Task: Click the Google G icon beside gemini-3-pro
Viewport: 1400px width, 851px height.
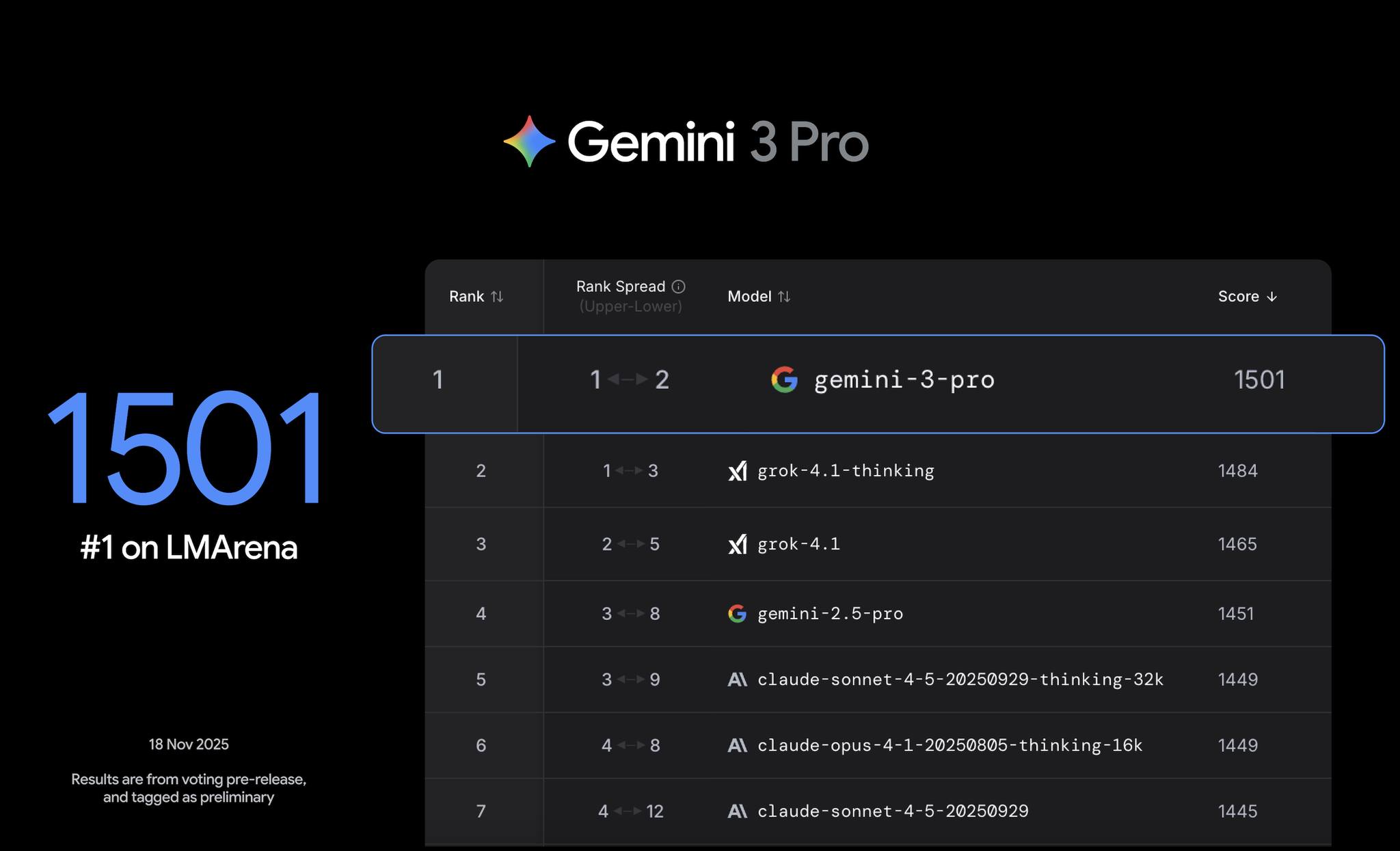Action: (785, 381)
